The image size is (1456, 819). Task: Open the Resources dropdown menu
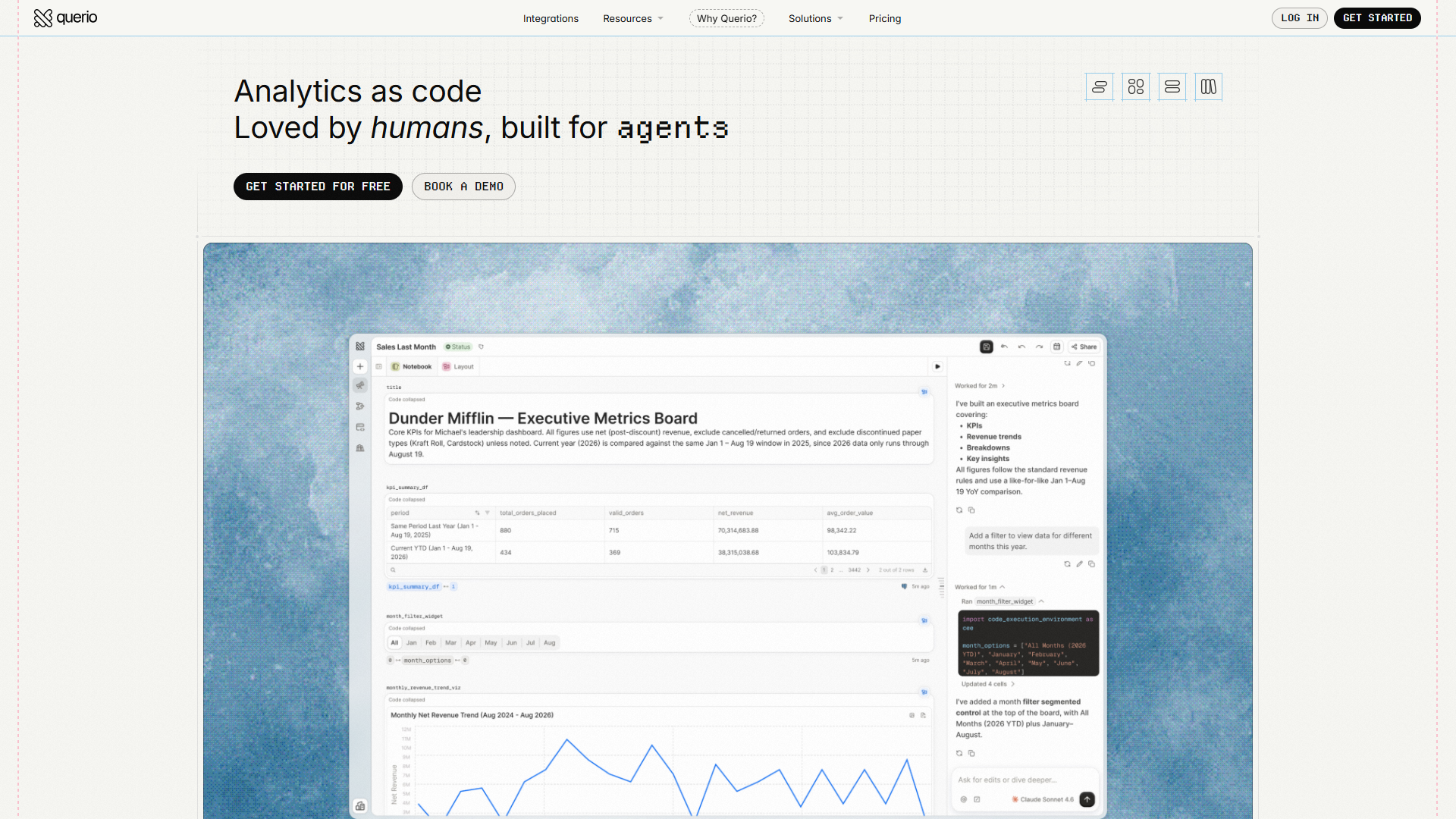pyautogui.click(x=633, y=18)
